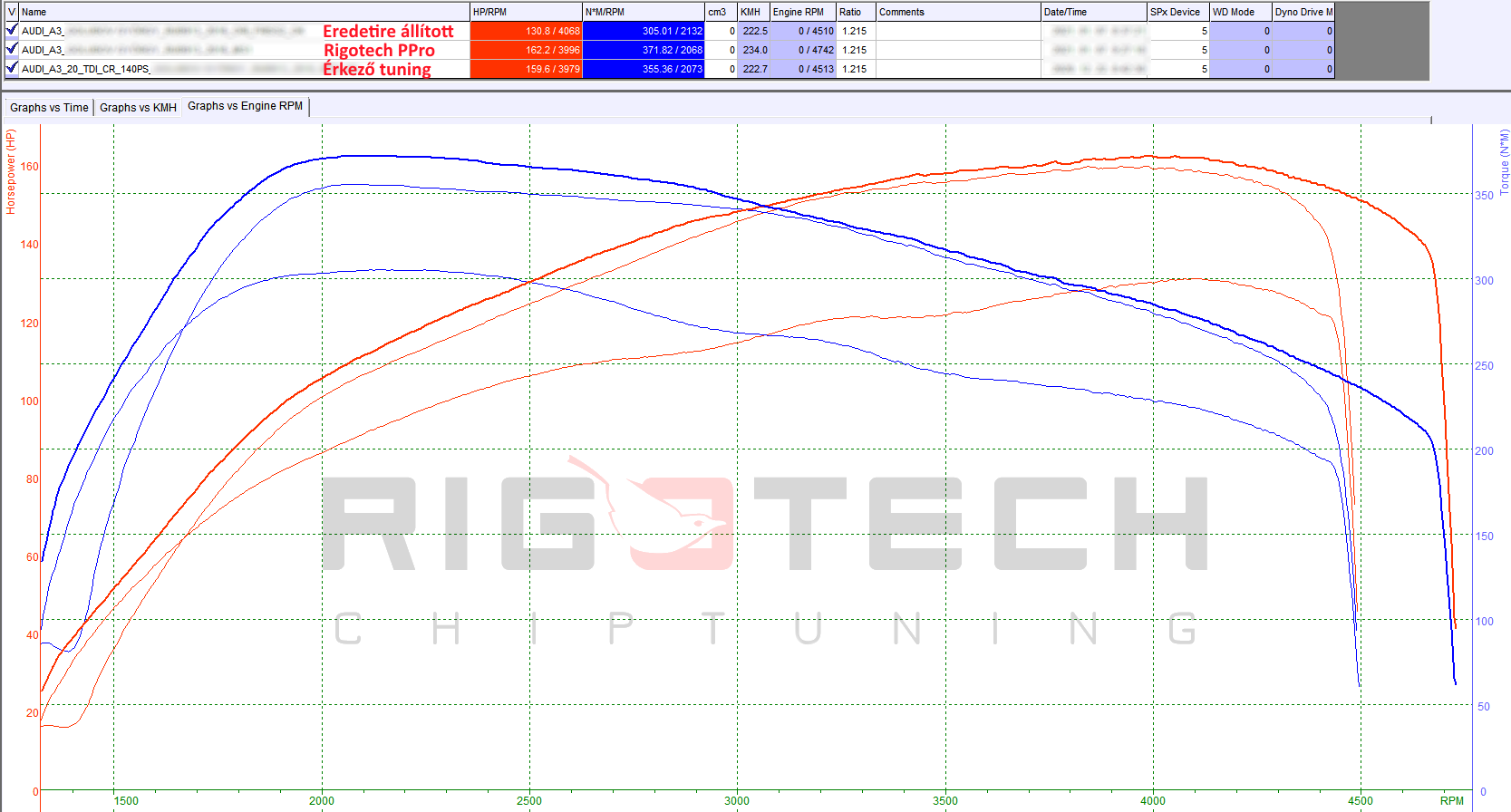Click Engine RPM value 0 / 4510
Viewport: 1511px width, 812px height.
tap(803, 31)
